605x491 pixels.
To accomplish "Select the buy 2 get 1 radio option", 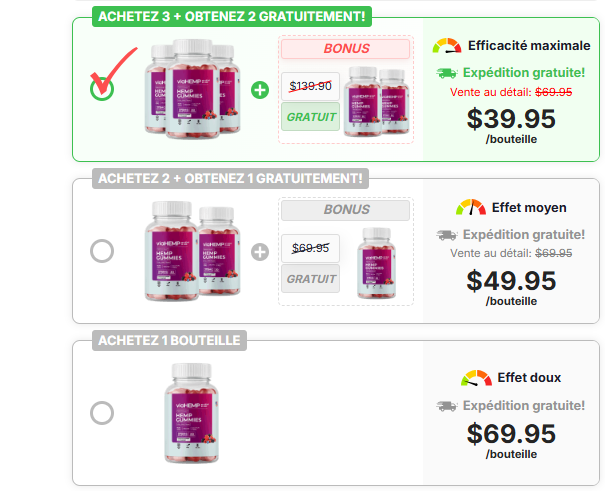I will click(x=102, y=251).
